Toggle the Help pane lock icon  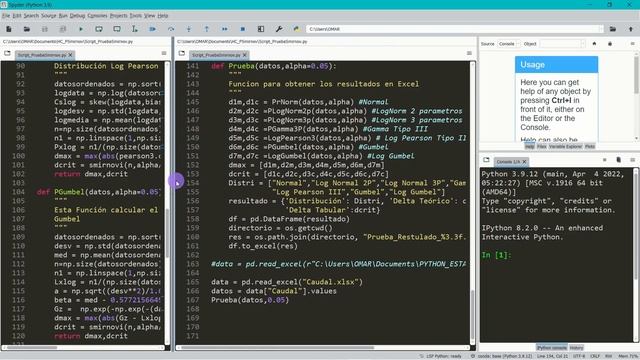610,44
